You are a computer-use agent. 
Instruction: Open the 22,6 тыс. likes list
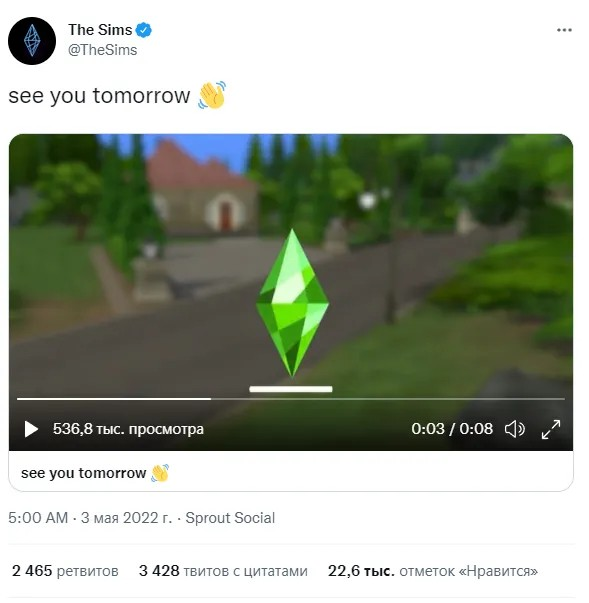433,571
